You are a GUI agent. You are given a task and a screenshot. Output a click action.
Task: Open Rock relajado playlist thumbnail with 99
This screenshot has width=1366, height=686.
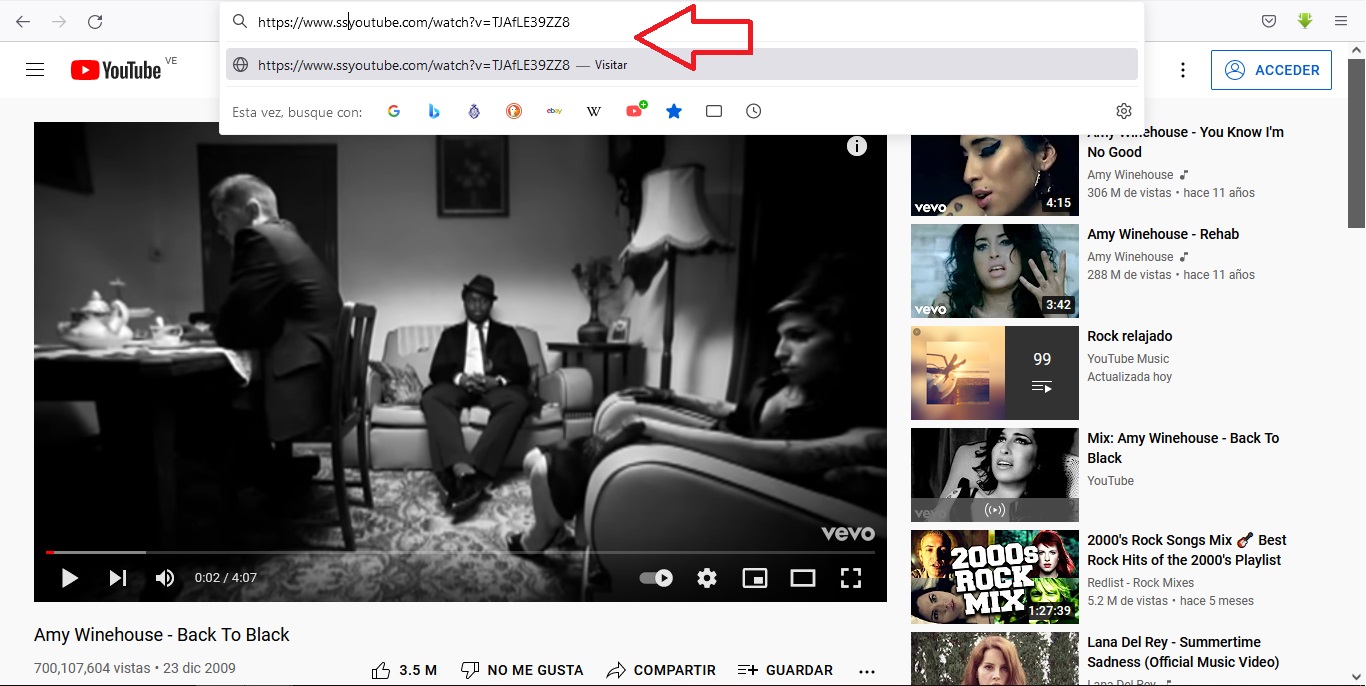pos(995,373)
